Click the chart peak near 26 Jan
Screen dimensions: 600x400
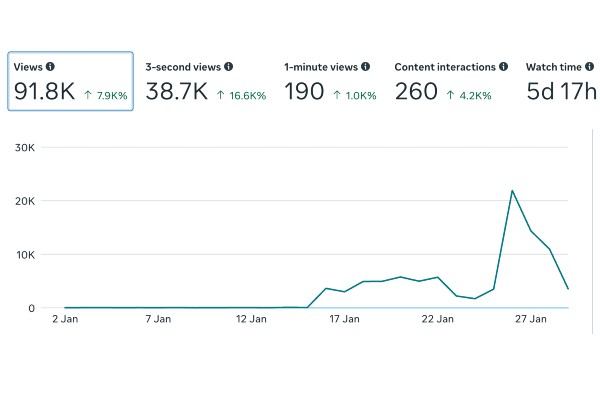click(512, 191)
